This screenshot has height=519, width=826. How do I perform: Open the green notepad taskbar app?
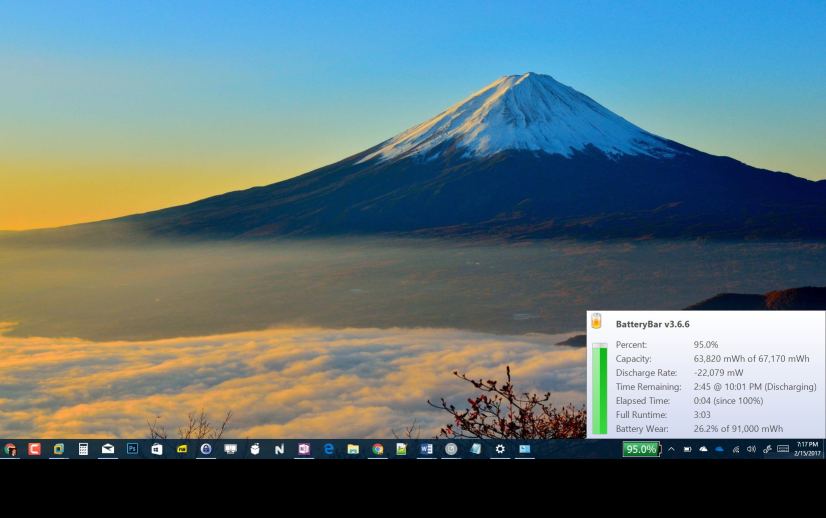[x=402, y=449]
